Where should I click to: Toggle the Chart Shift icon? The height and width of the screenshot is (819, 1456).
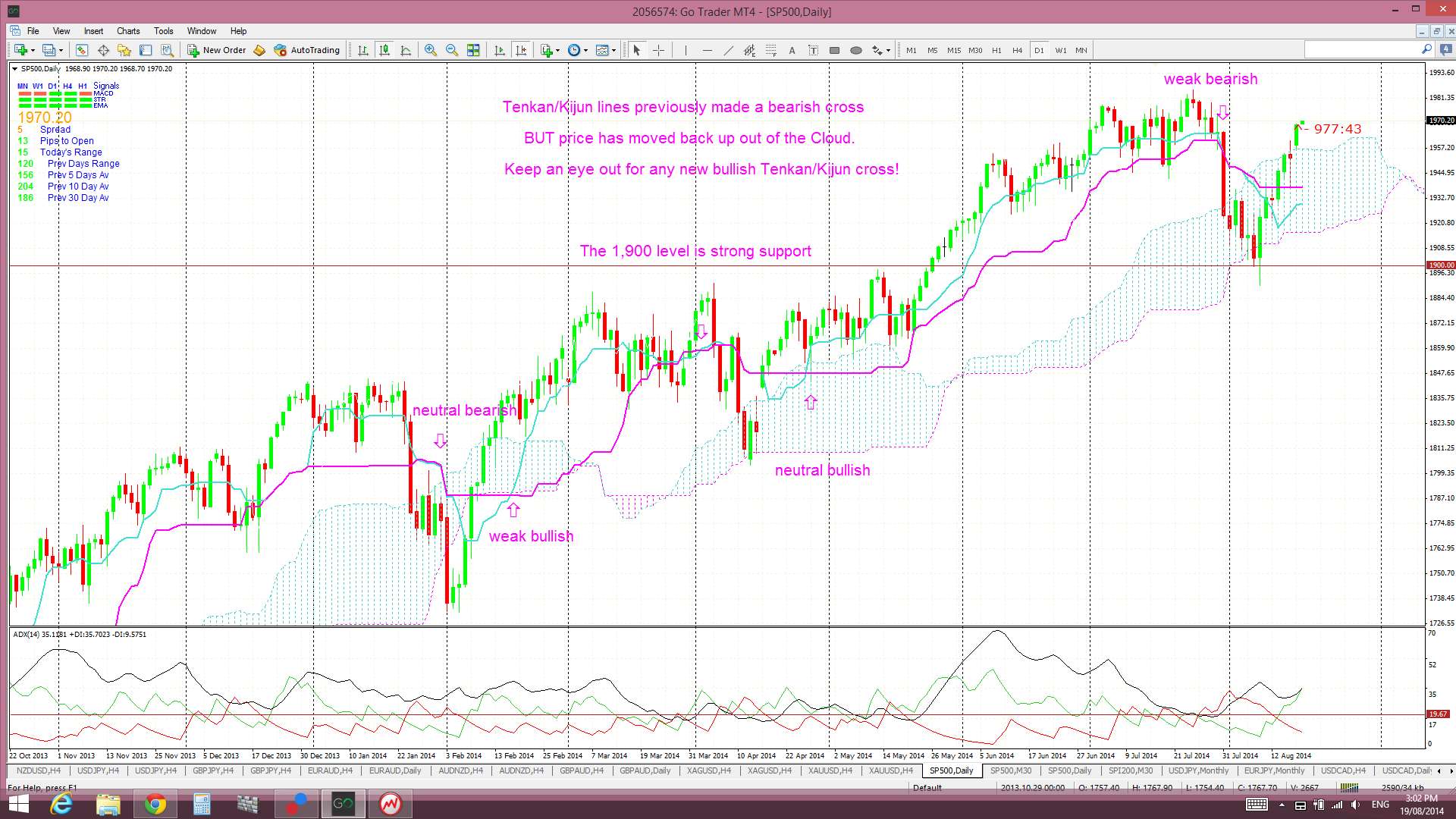(520, 50)
